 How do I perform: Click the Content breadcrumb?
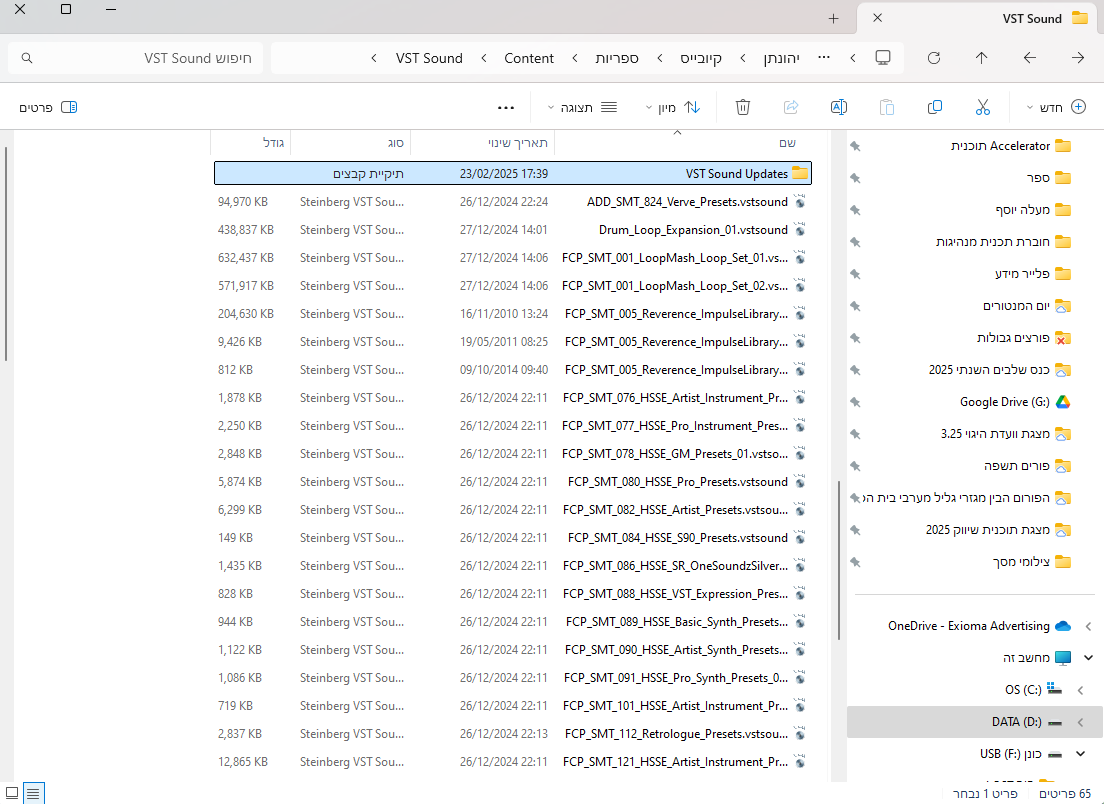(529, 58)
